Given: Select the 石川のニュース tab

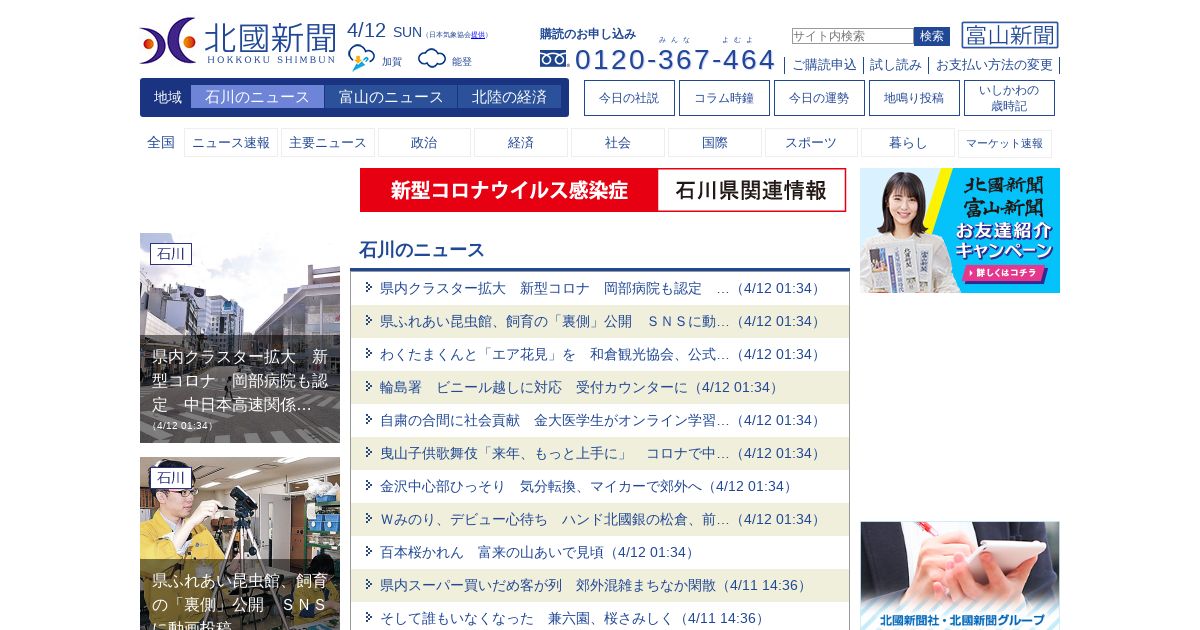Looking at the screenshot, I should point(257,97).
